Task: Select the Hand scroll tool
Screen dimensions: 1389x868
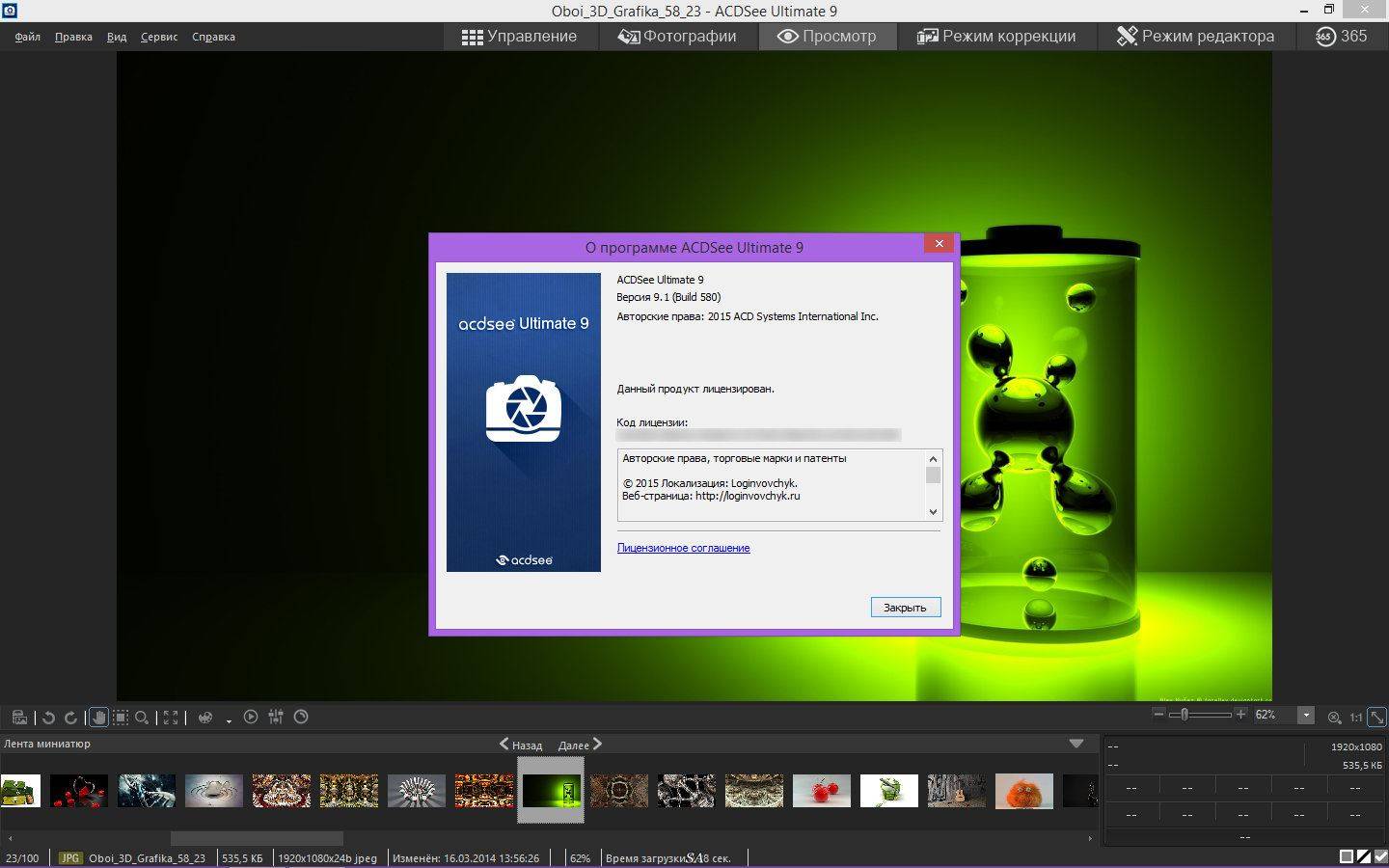Action: point(97,717)
